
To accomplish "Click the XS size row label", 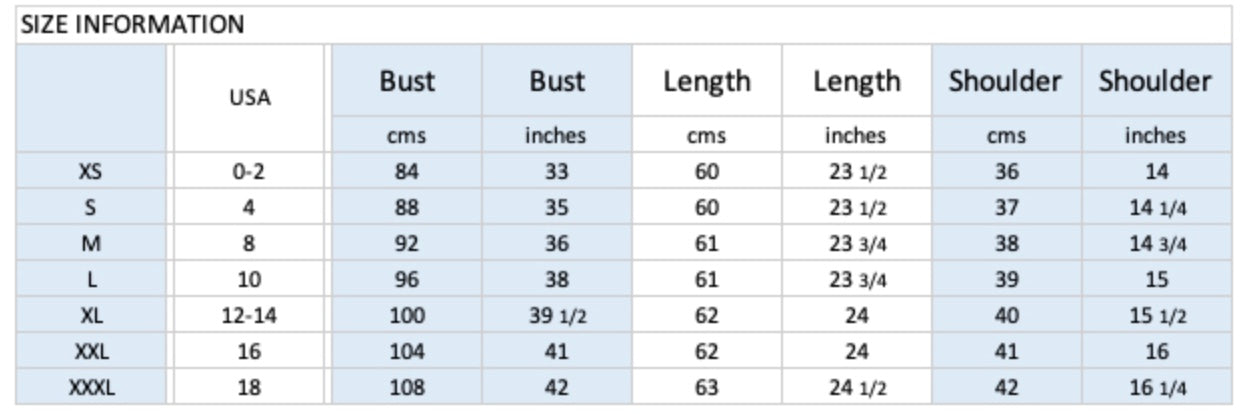I will click(x=91, y=172).
